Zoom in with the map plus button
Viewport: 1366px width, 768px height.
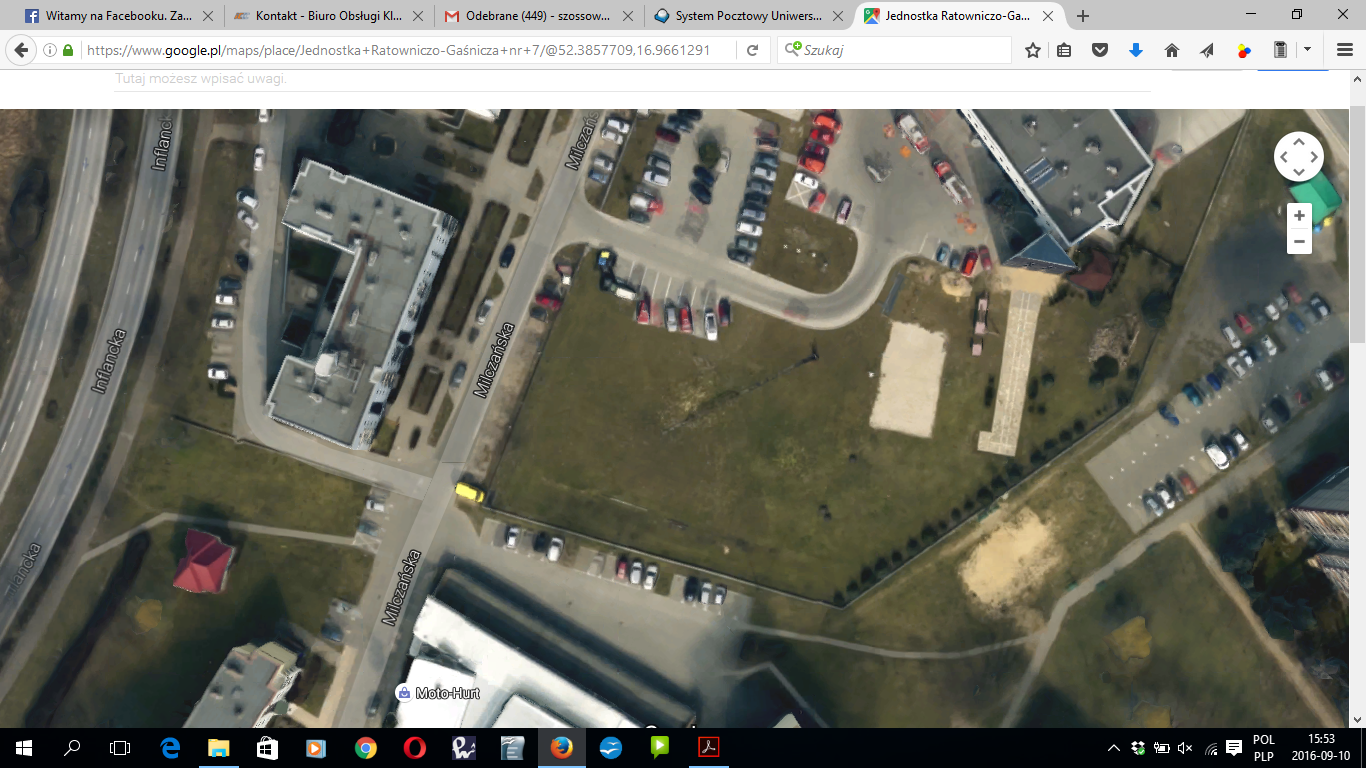pos(1299,216)
